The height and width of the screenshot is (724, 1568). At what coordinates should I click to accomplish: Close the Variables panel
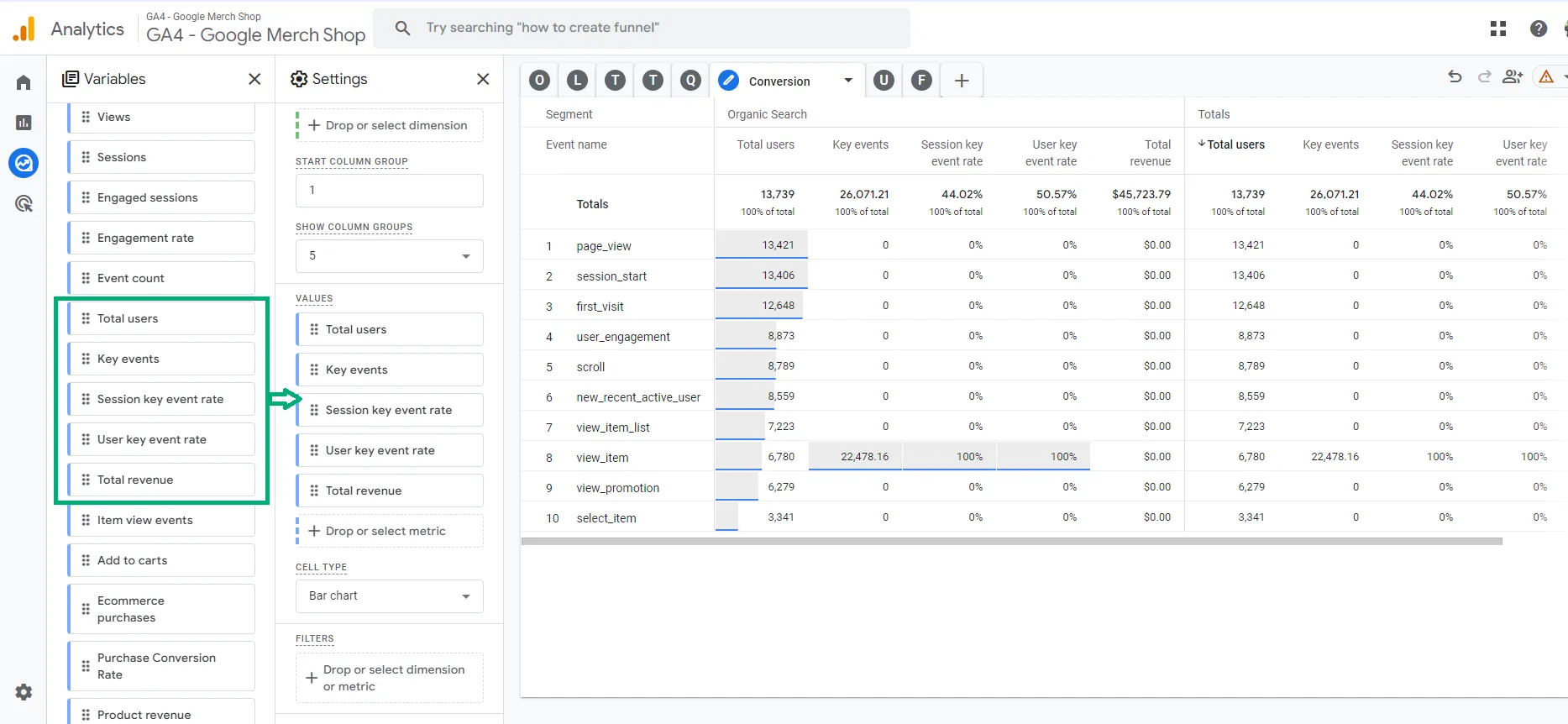click(254, 79)
